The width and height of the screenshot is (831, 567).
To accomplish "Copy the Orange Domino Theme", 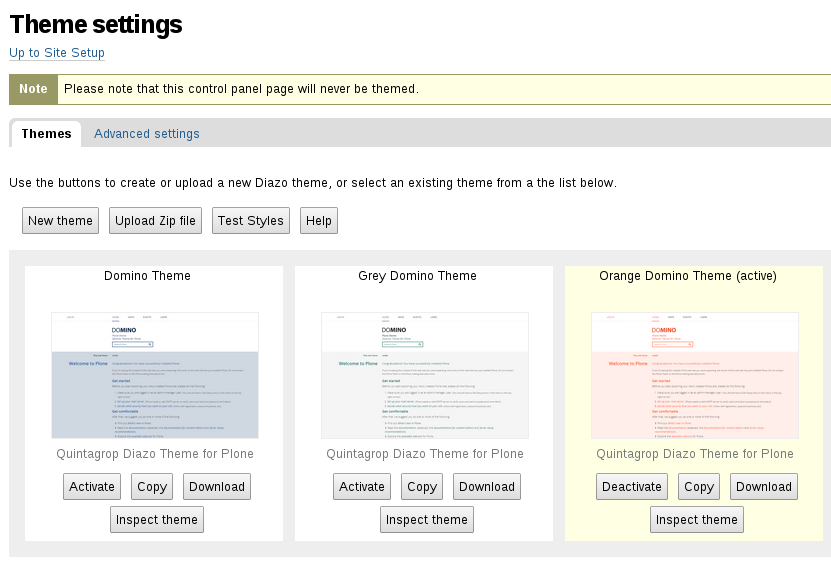I will [699, 487].
